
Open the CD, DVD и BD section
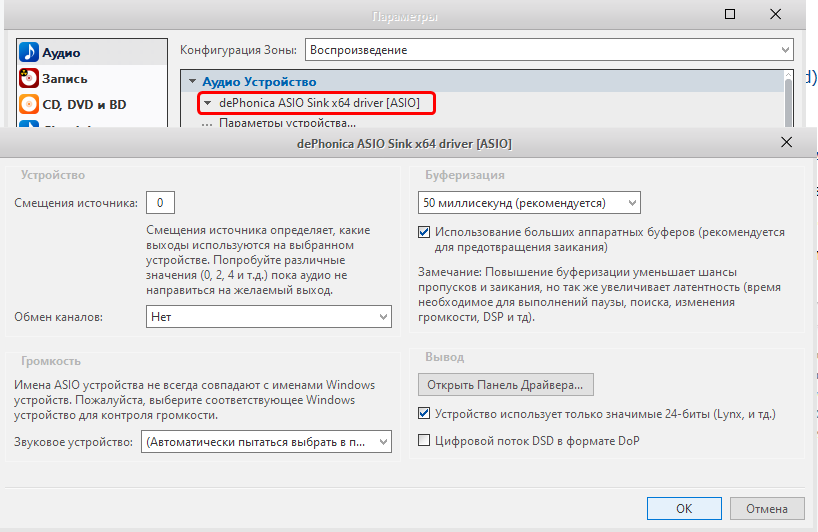coord(92,104)
